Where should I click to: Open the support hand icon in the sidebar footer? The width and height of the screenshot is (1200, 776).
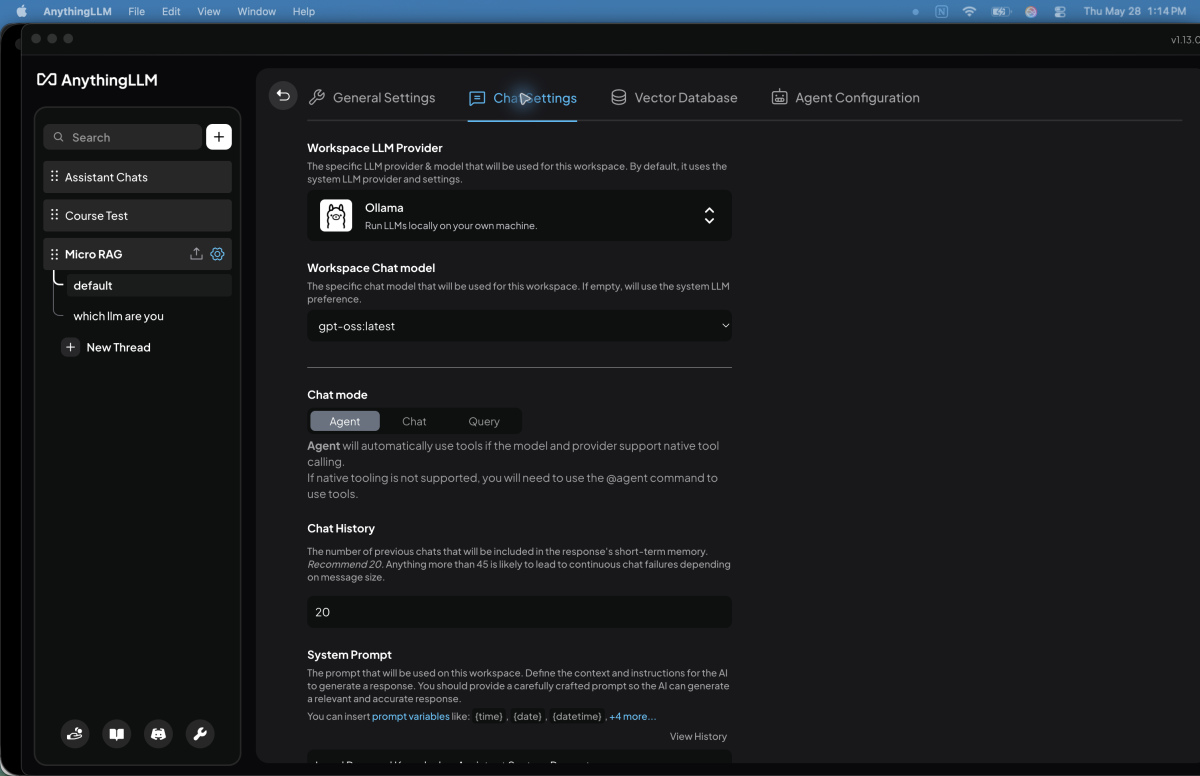click(x=75, y=734)
